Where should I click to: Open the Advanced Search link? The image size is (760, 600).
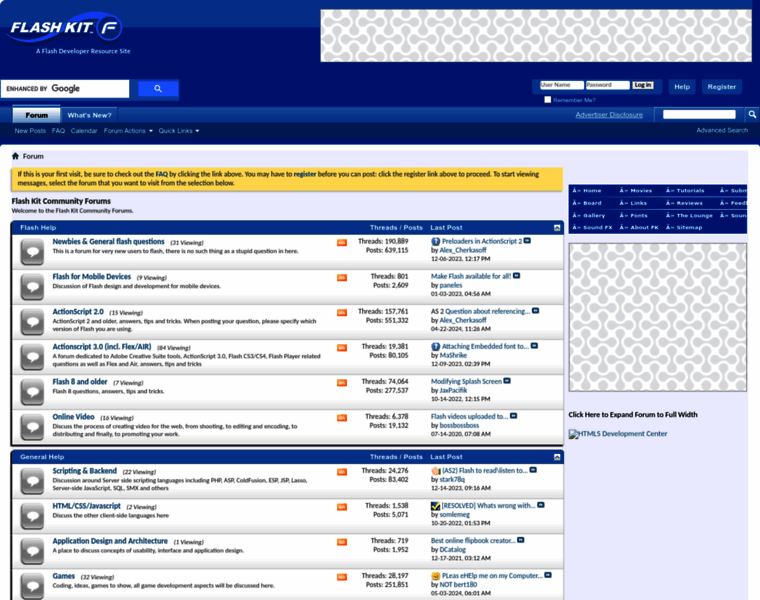coord(722,130)
